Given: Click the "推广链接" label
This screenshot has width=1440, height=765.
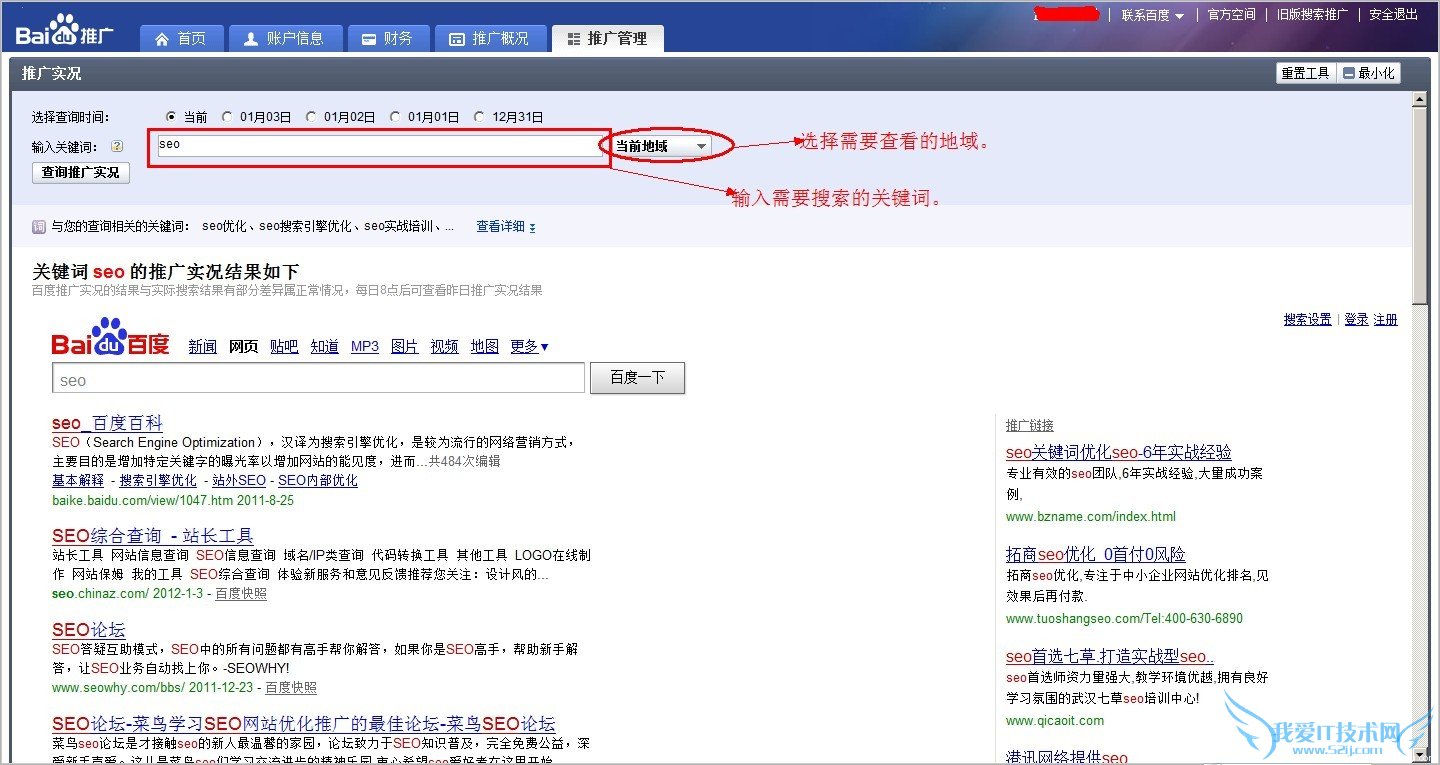Looking at the screenshot, I should click(x=1030, y=426).
